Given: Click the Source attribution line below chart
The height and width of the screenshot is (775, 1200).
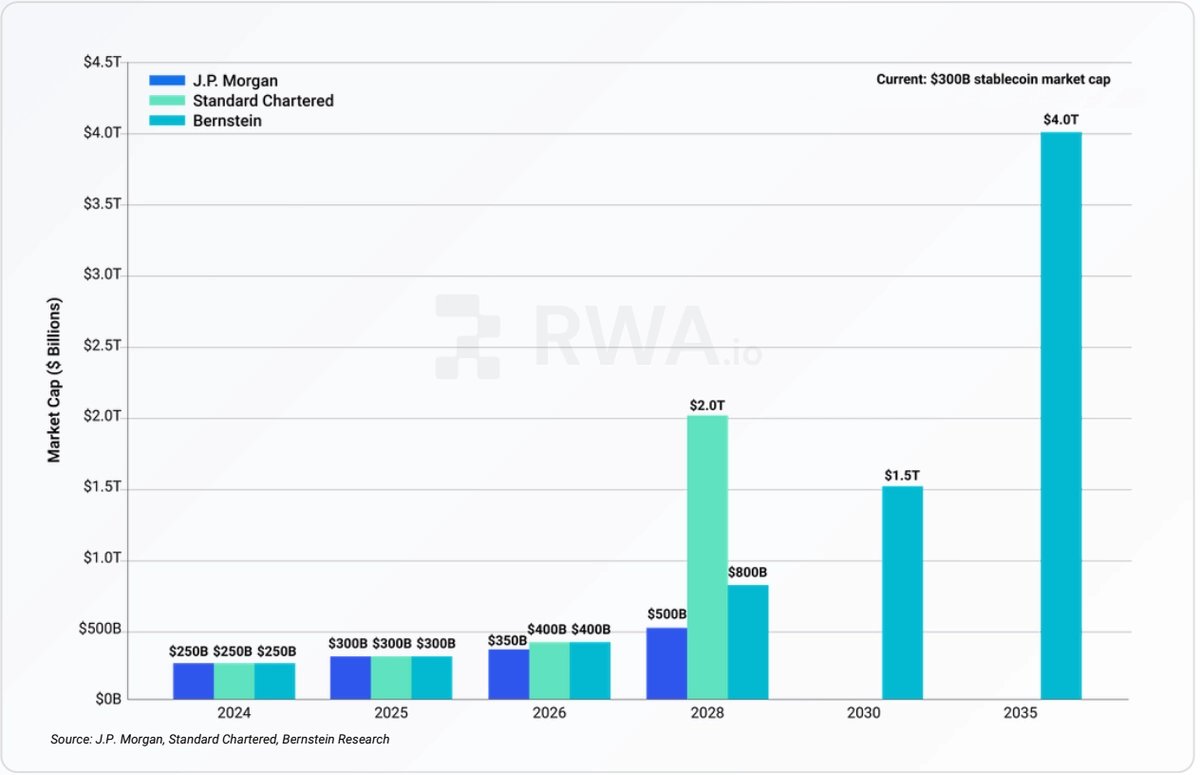Looking at the screenshot, I should click(220, 739).
